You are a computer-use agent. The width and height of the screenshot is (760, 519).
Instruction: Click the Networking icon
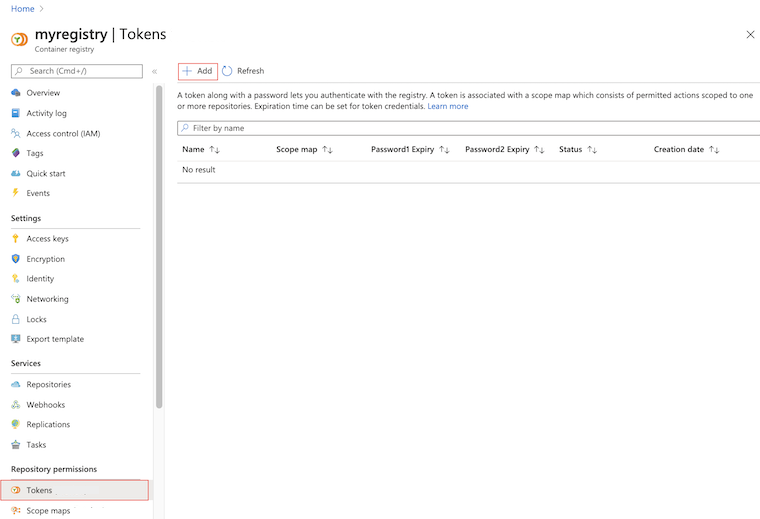tap(16, 299)
